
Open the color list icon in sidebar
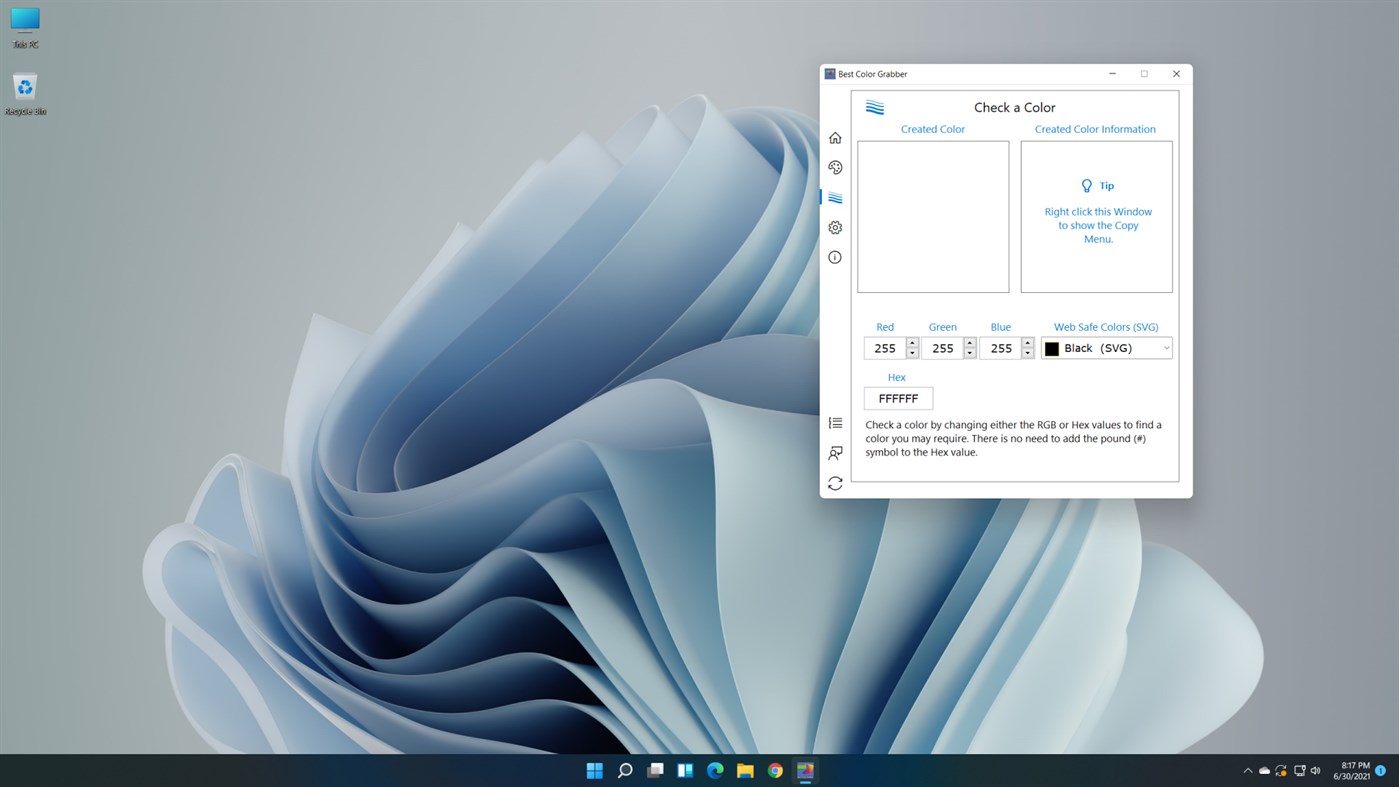[835, 422]
